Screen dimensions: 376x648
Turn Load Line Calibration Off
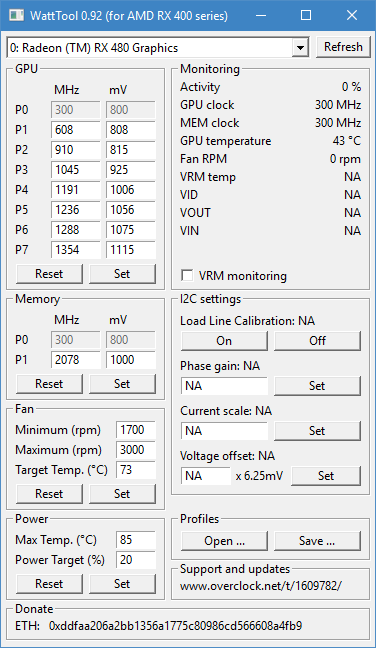click(x=317, y=341)
